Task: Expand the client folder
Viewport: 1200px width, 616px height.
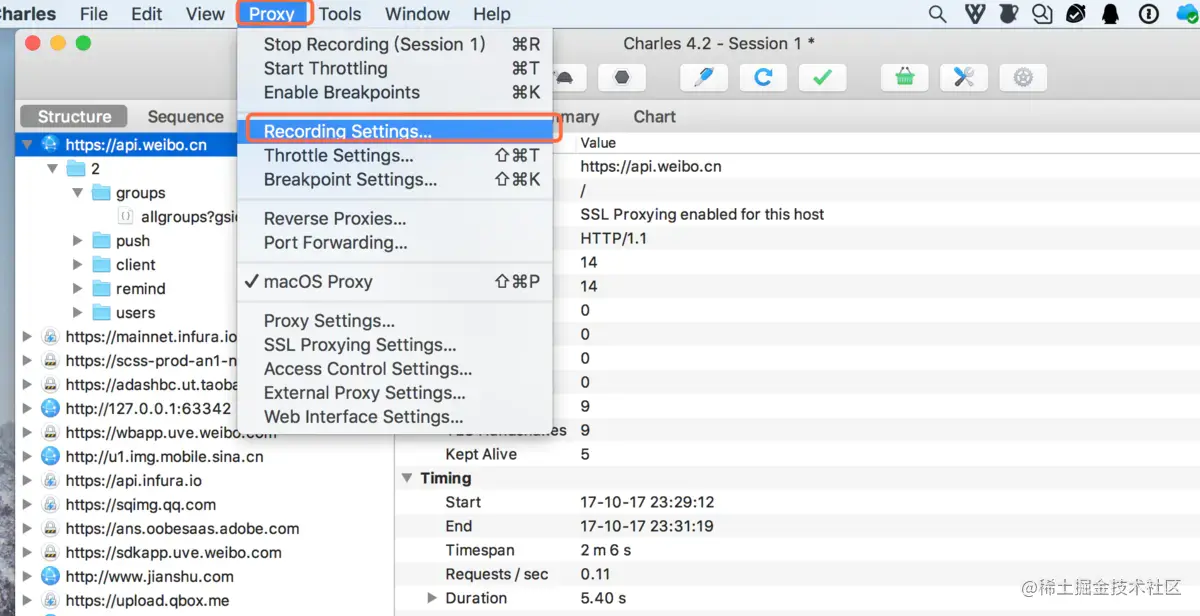Action: pyautogui.click(x=78, y=264)
